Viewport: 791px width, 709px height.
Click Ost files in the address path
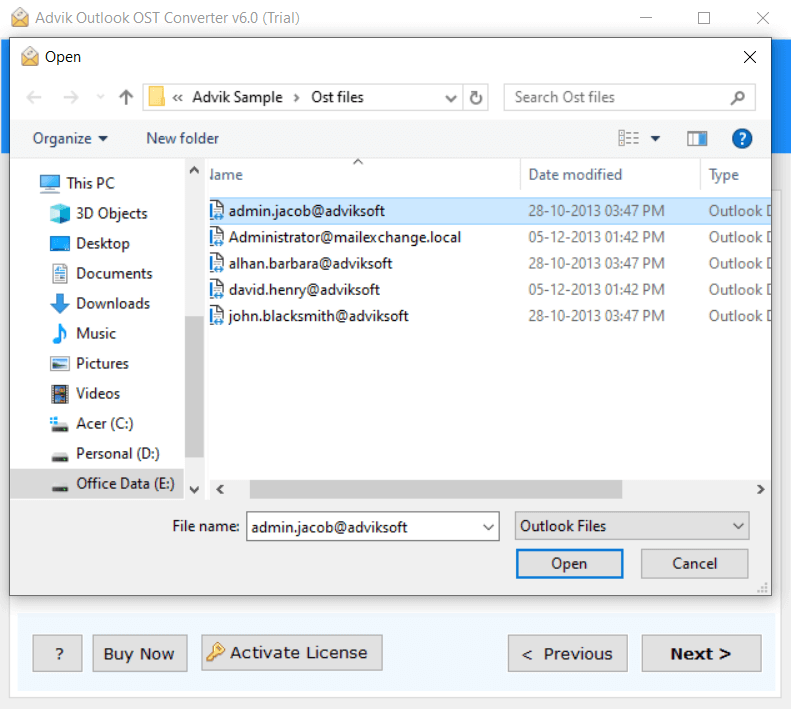click(x=337, y=97)
